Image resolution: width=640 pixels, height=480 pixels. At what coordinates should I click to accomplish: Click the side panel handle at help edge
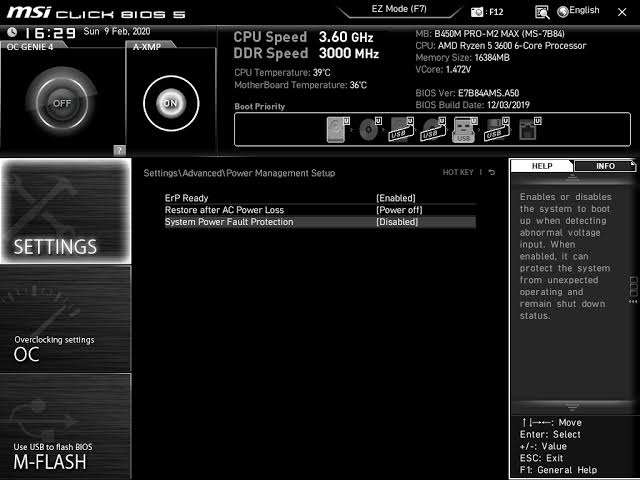(633, 290)
